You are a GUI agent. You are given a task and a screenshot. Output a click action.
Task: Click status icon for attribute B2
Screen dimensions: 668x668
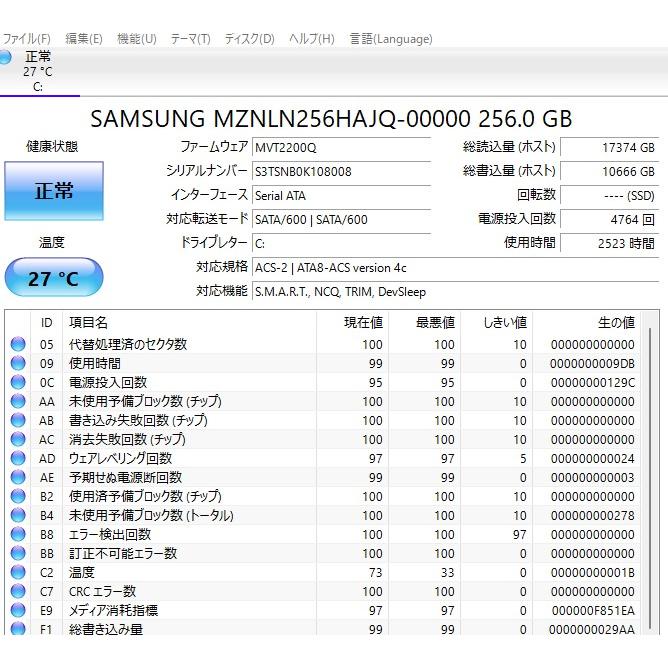click(x=18, y=496)
